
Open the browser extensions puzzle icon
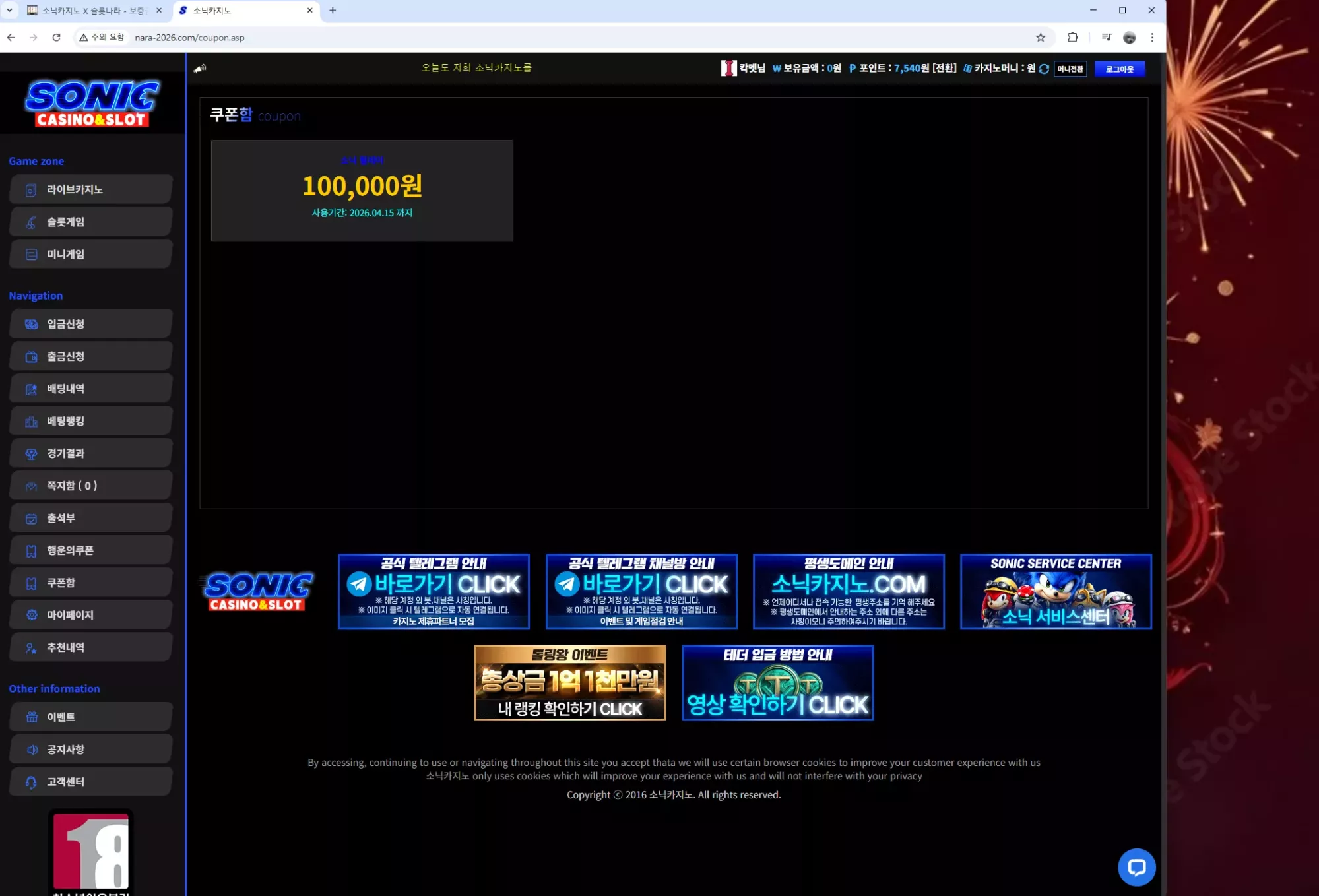tap(1073, 38)
